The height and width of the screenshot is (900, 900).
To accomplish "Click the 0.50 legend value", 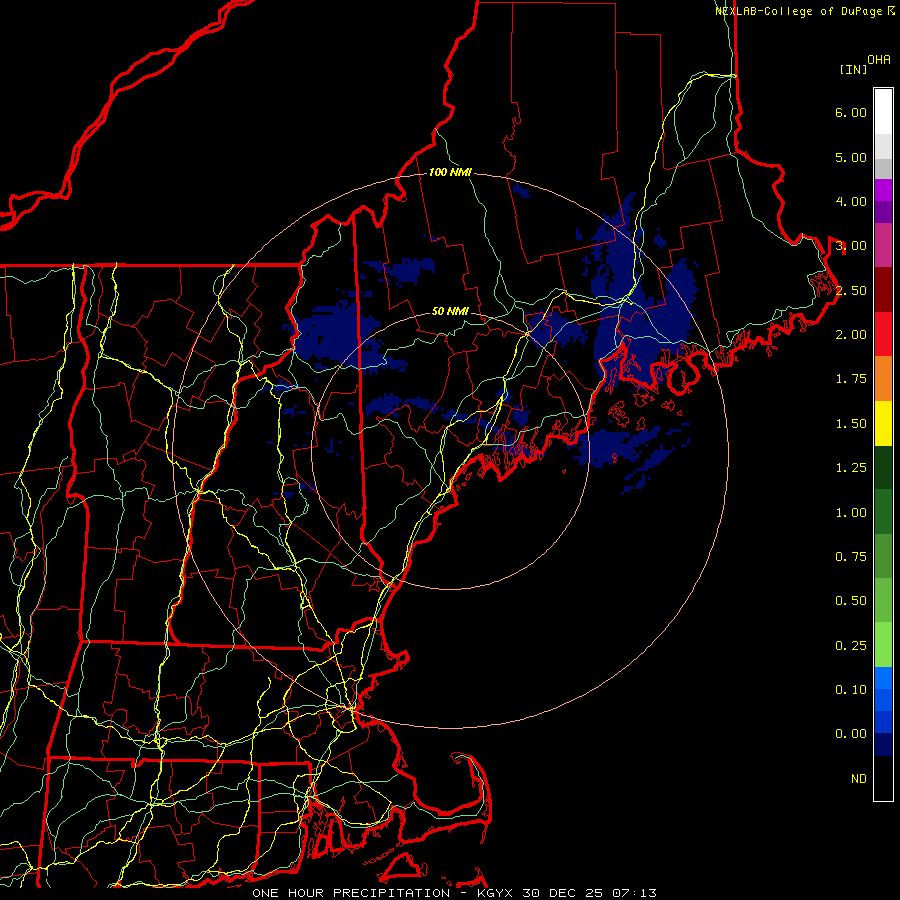I will (851, 601).
